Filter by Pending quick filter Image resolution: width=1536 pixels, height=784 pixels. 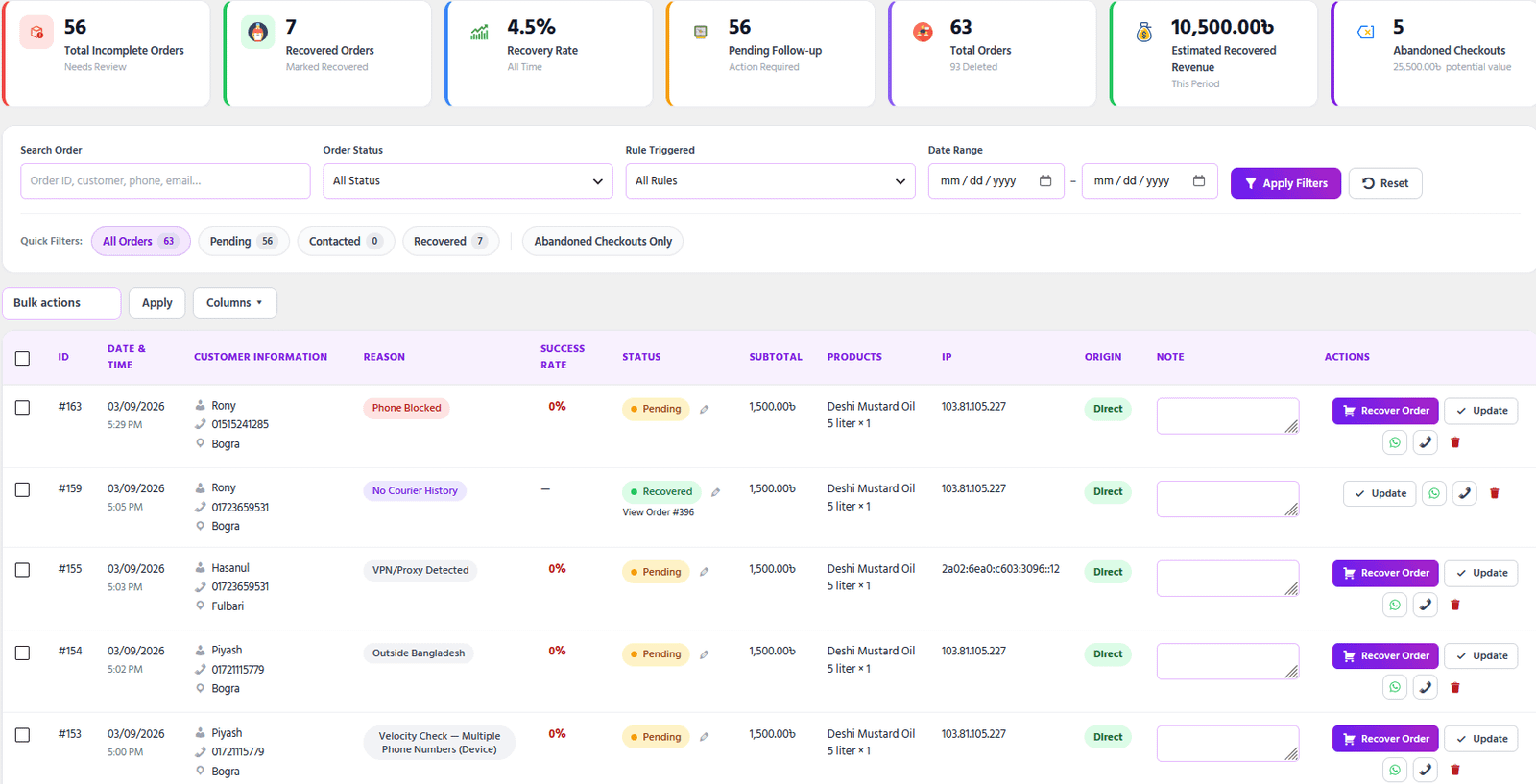[244, 242]
